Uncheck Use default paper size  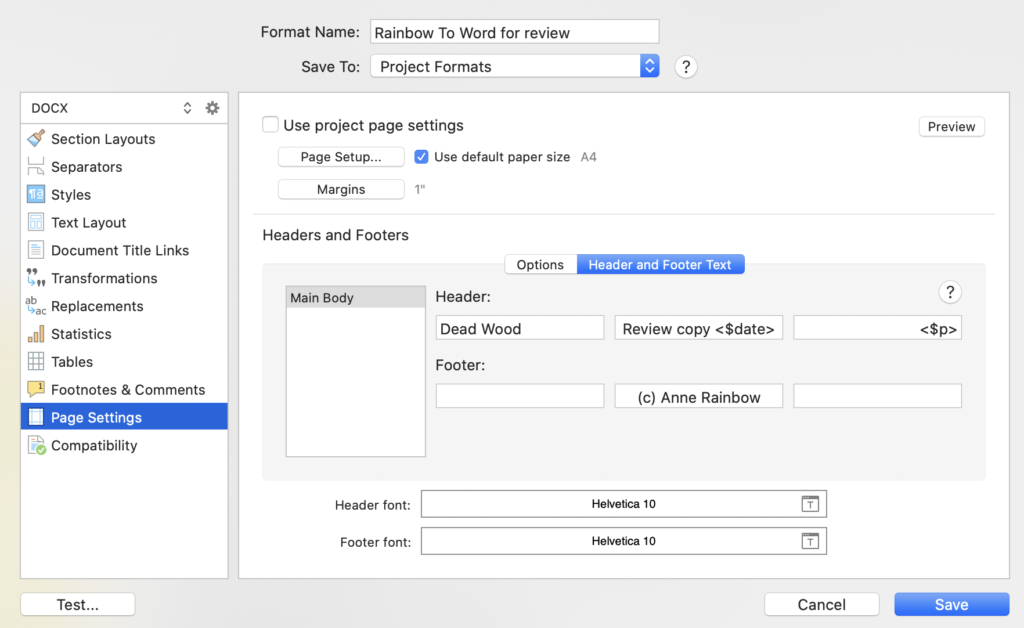(421, 156)
